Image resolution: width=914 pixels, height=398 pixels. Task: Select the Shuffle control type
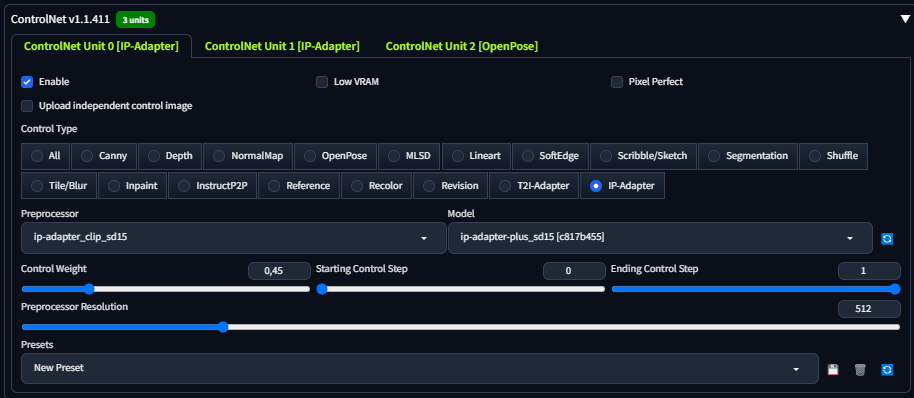point(833,156)
